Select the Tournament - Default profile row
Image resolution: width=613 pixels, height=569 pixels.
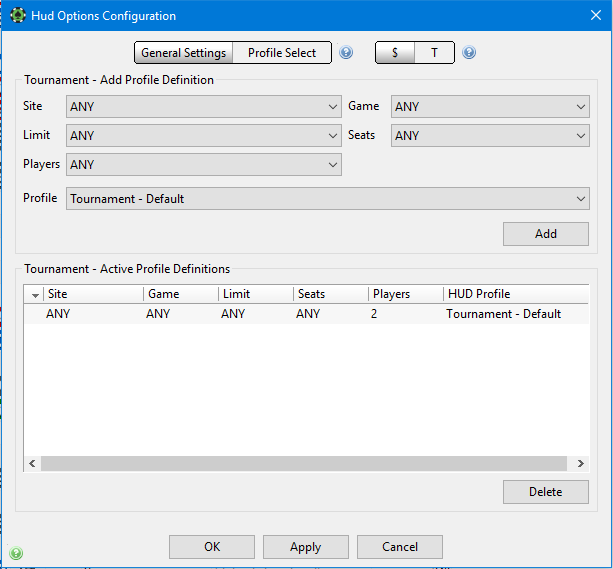point(306,314)
